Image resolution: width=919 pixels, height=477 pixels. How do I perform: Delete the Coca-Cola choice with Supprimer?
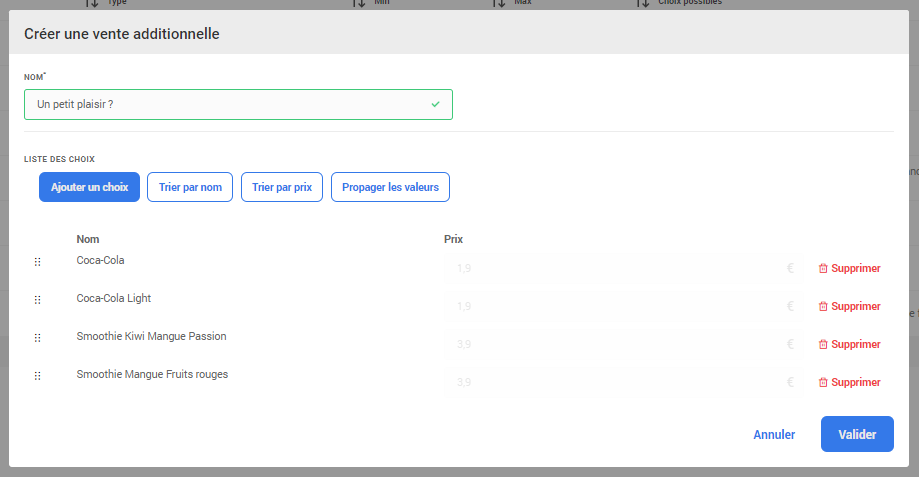pyautogui.click(x=849, y=268)
